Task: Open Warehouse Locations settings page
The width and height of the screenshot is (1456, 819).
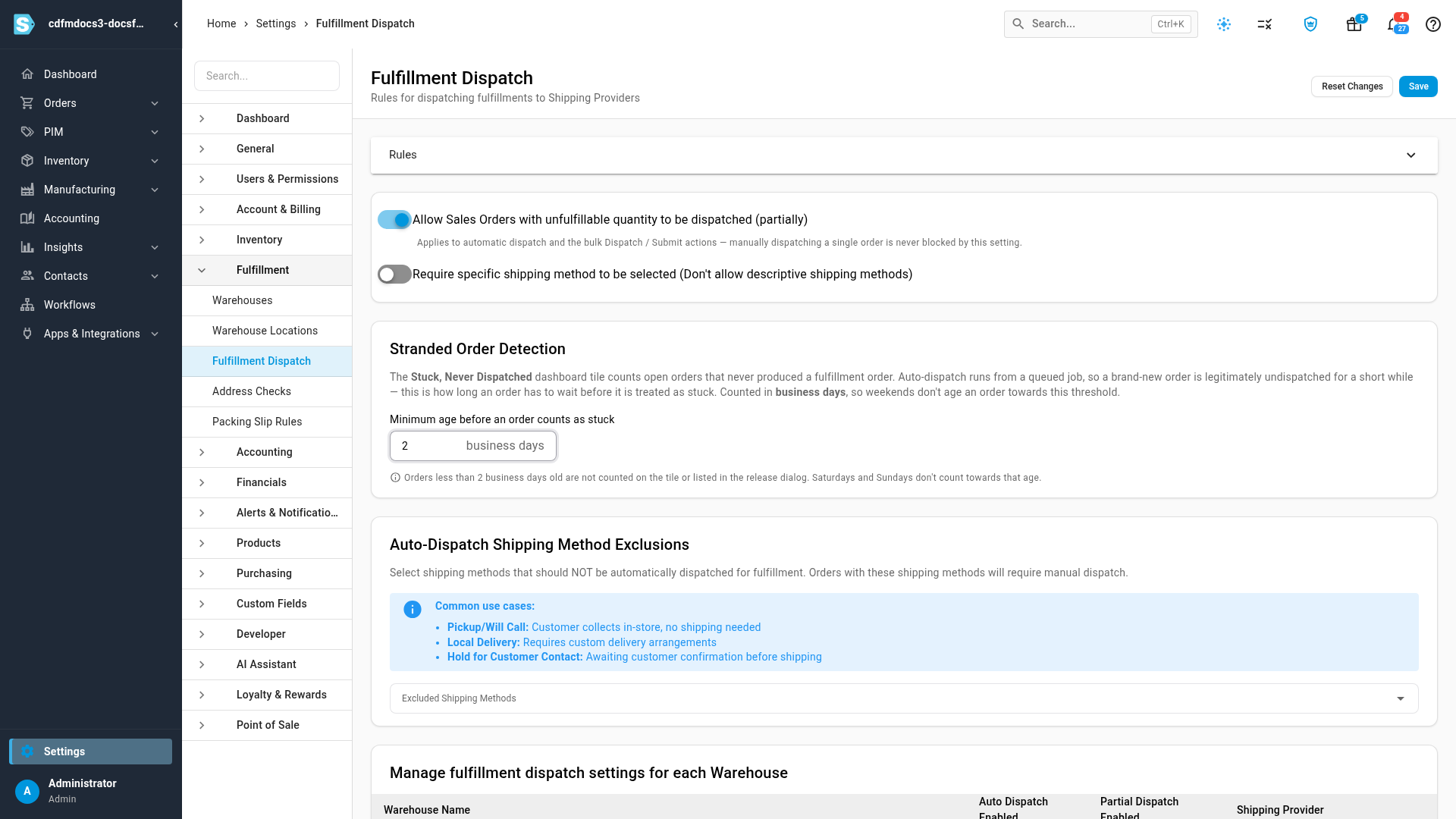Action: [267, 331]
